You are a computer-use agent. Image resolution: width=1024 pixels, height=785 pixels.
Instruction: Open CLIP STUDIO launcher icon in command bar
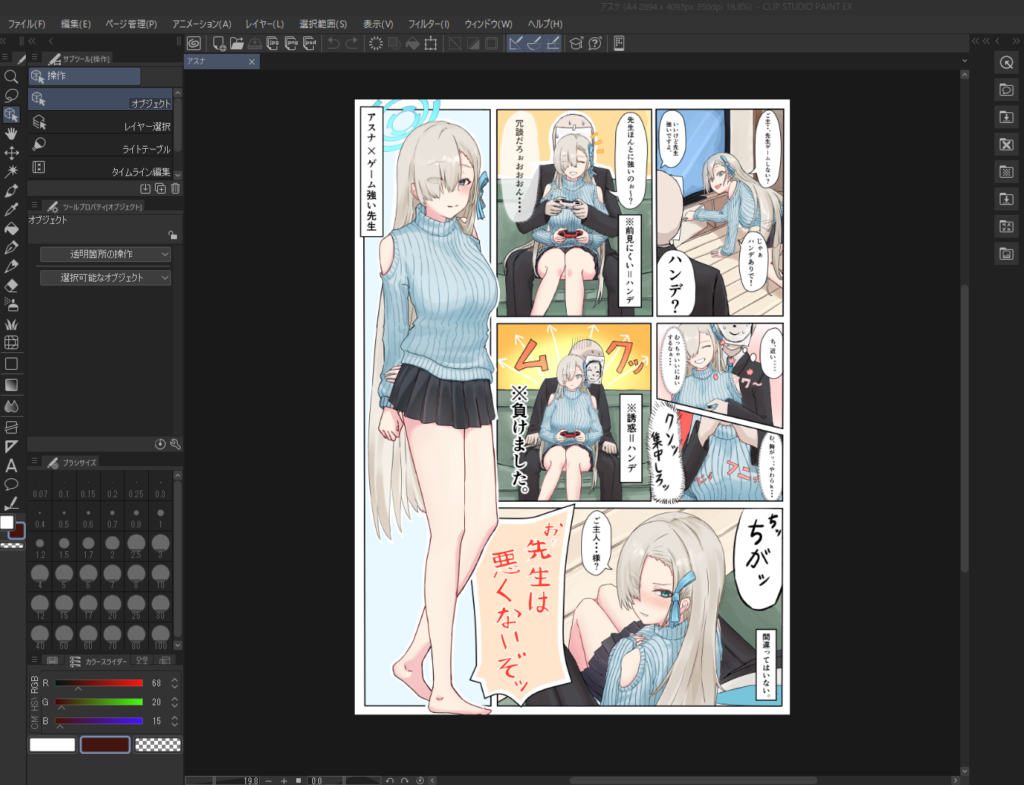(194, 44)
